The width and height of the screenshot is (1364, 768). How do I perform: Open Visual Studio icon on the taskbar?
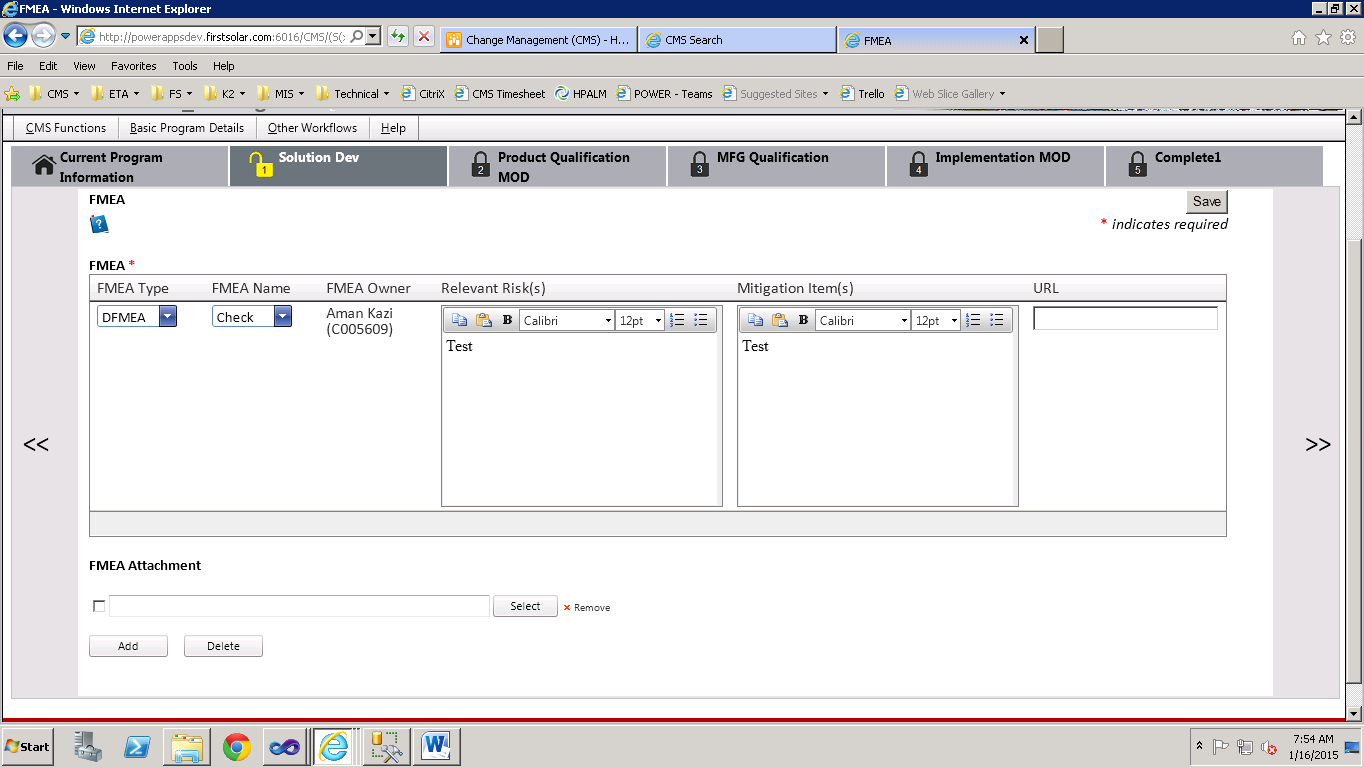pyautogui.click(x=285, y=747)
